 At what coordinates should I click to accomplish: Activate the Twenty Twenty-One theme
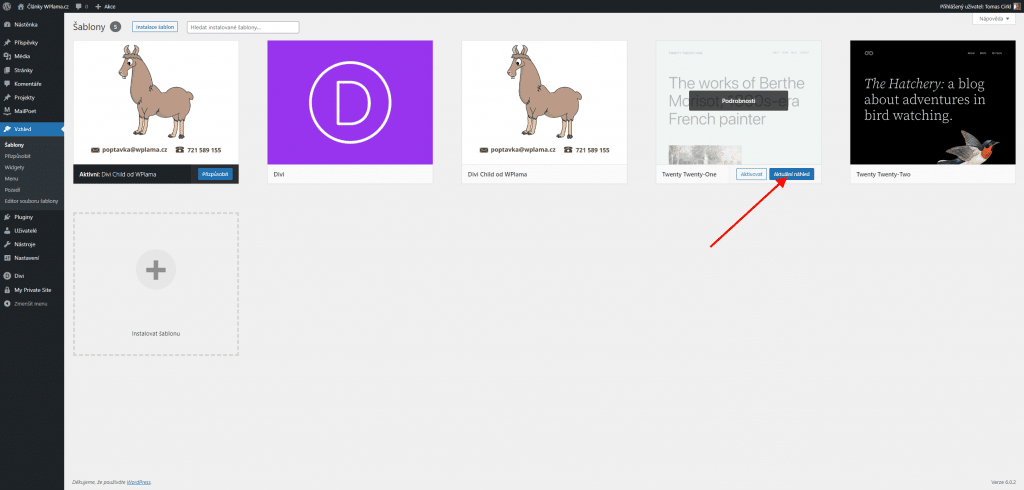[751, 174]
